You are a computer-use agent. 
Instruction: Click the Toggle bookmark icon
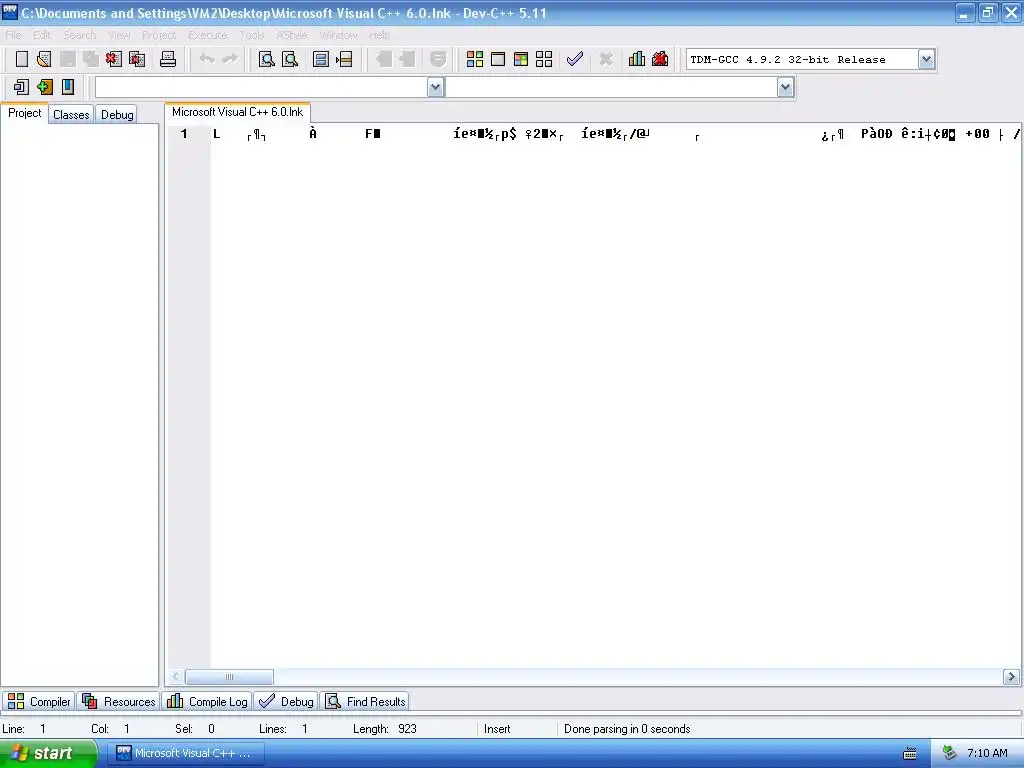pyautogui.click(x=68, y=87)
